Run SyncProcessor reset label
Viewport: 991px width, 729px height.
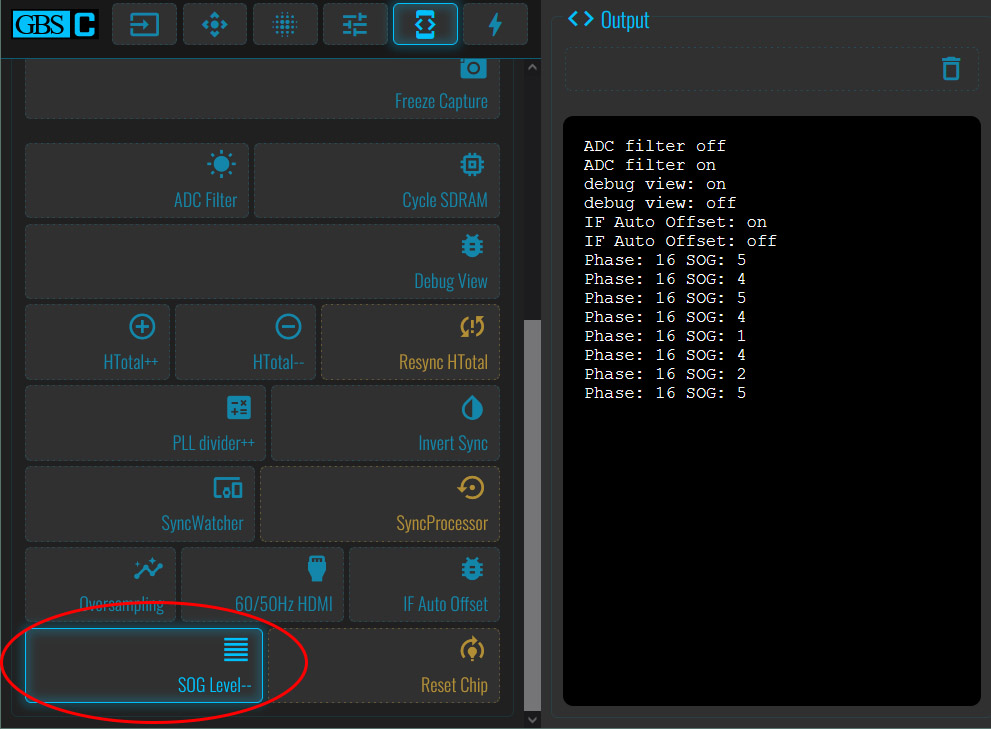[442, 524]
